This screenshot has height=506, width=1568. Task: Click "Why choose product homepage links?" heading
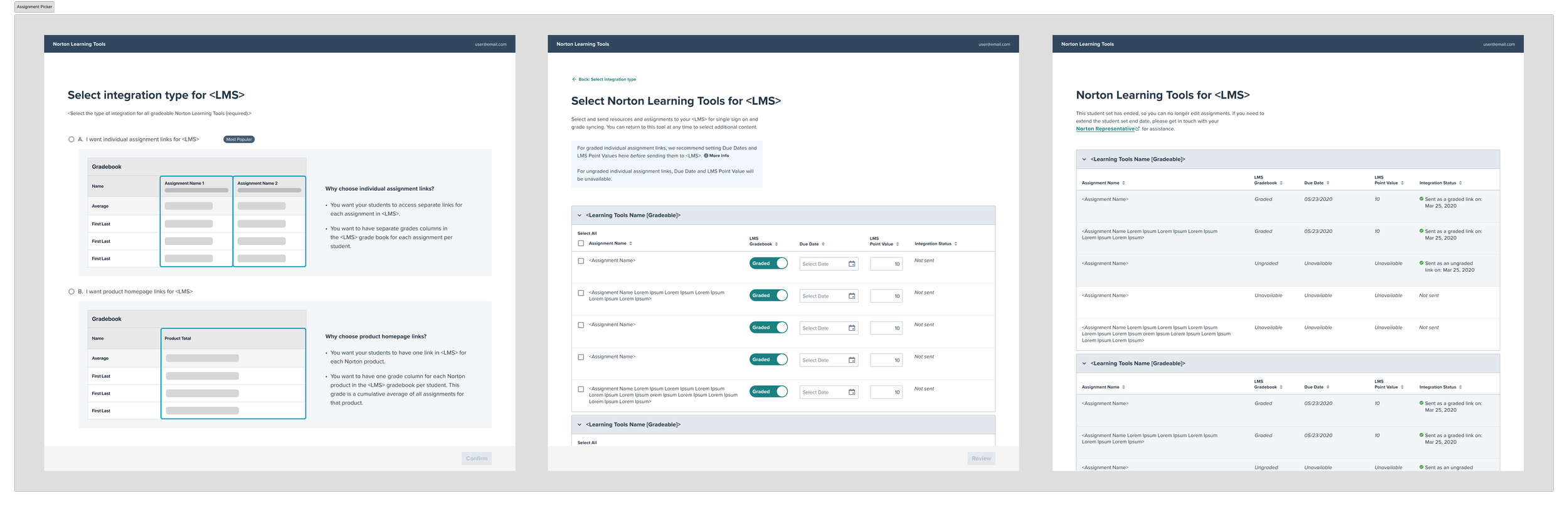tap(376, 337)
